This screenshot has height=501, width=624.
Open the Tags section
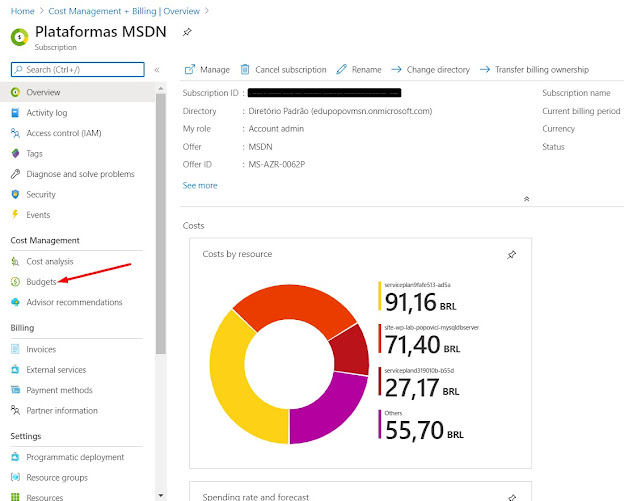click(34, 154)
